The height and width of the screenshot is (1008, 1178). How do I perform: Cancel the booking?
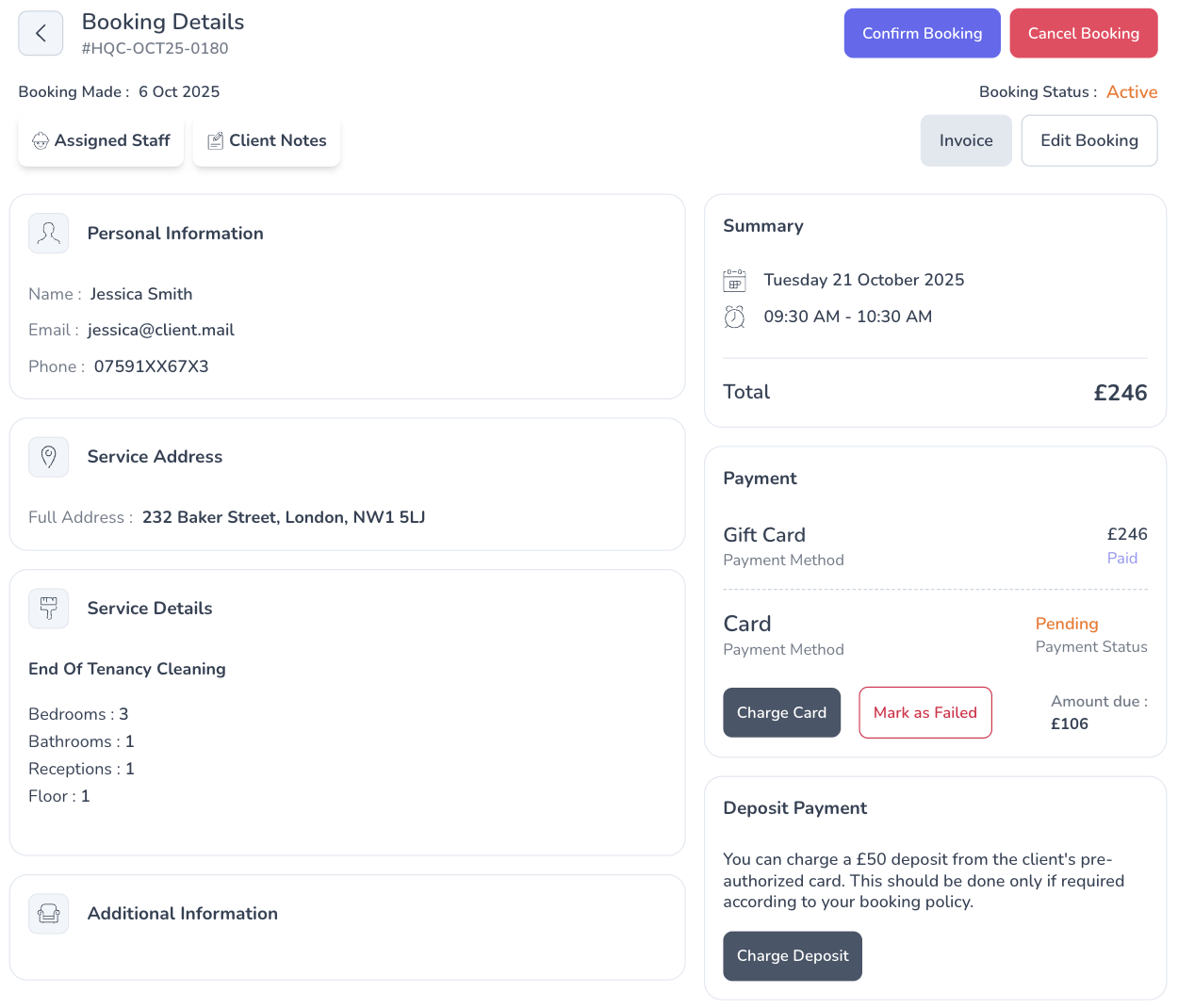[x=1084, y=34]
